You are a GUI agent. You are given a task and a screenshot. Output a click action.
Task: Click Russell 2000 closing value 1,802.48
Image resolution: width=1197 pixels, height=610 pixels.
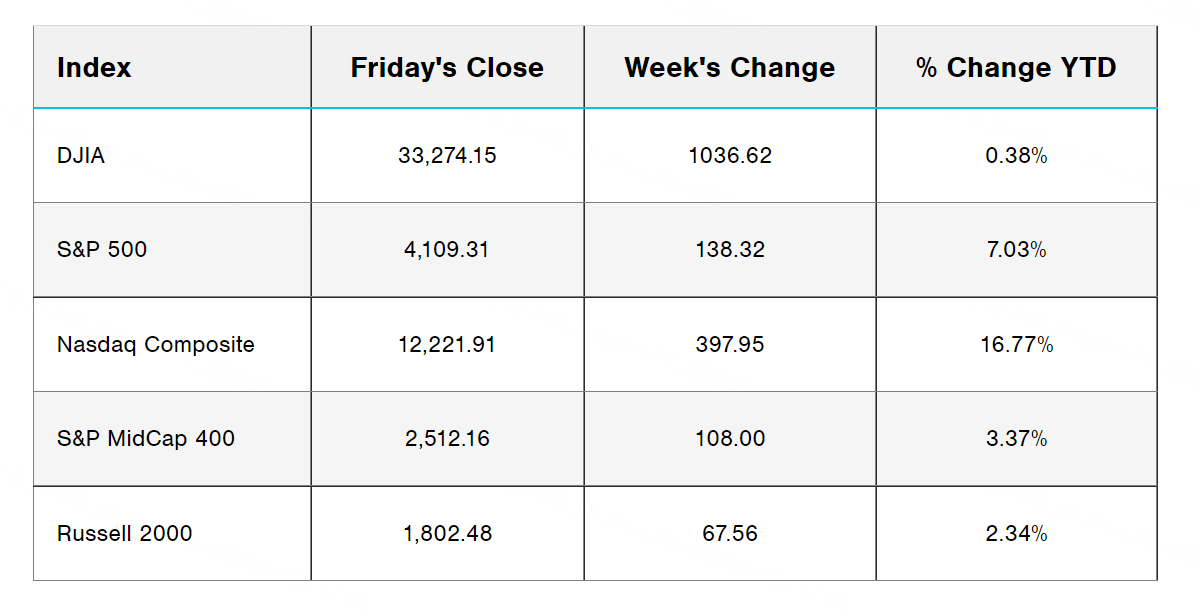(447, 534)
